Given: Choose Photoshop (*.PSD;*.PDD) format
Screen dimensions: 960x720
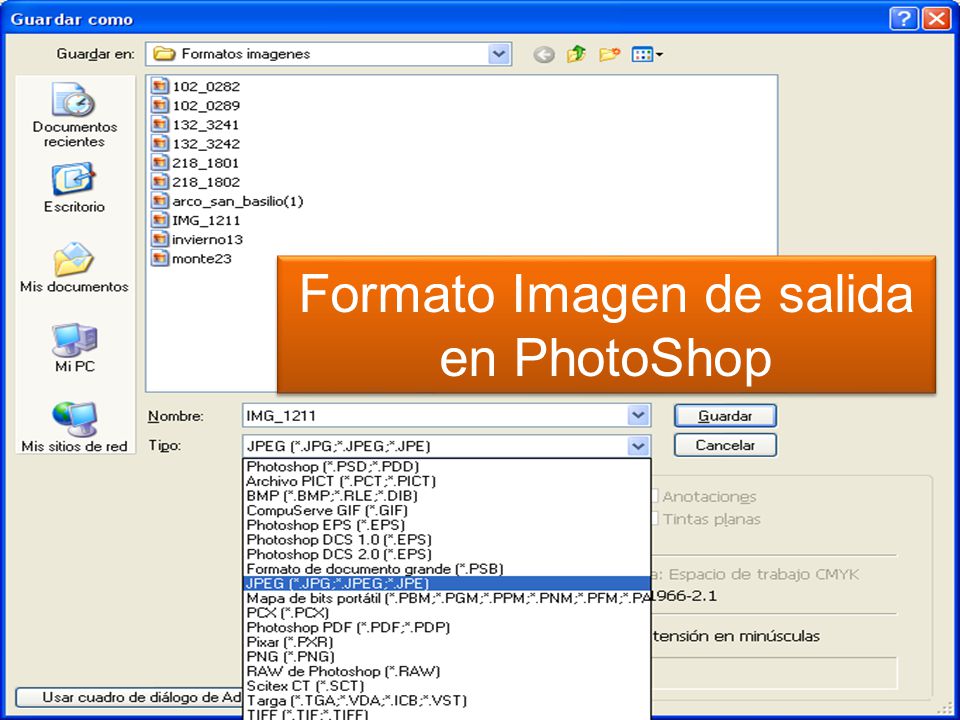Looking at the screenshot, I should 447,467.
